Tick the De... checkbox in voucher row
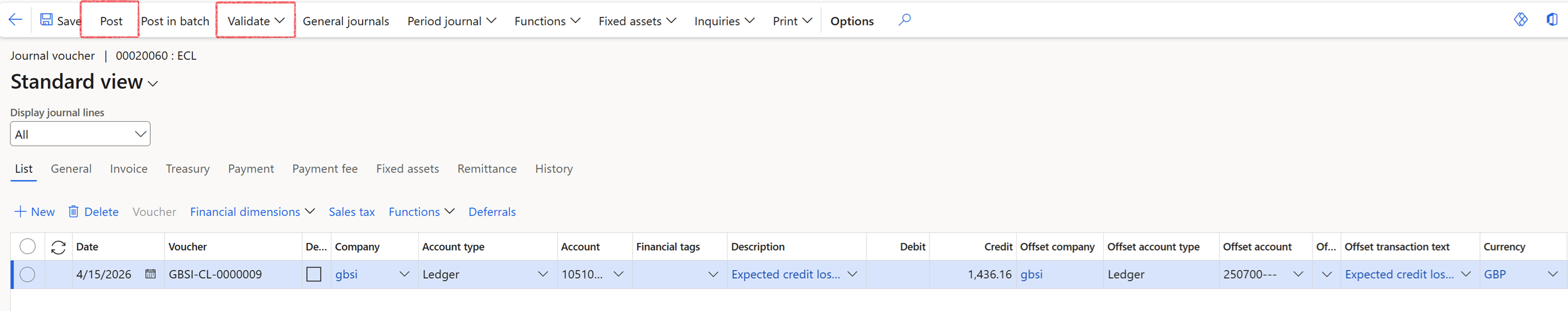The image size is (1568, 311). click(x=314, y=274)
